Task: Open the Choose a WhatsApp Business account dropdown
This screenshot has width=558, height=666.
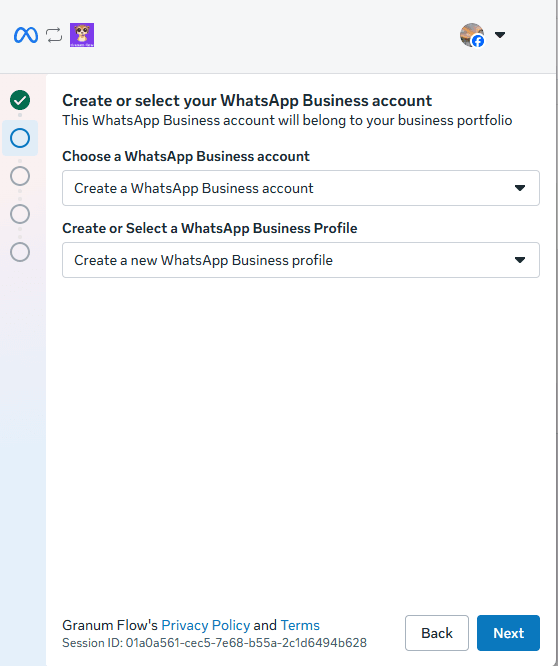Action: coord(301,188)
